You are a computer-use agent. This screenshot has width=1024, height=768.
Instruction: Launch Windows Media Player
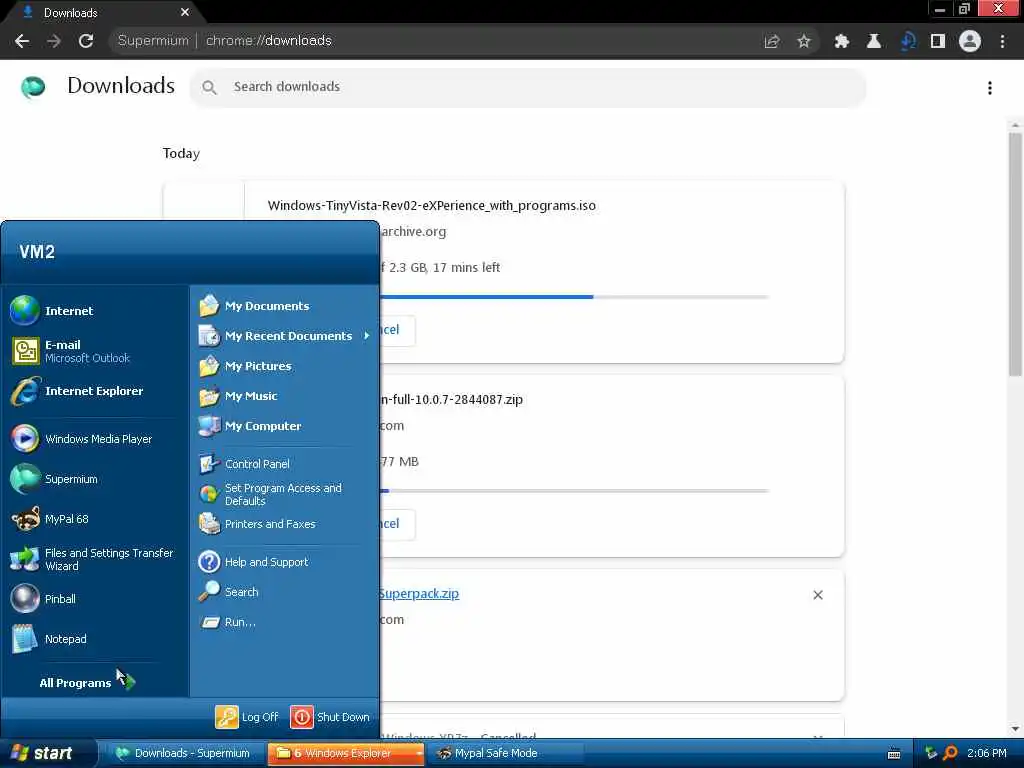pos(82,439)
